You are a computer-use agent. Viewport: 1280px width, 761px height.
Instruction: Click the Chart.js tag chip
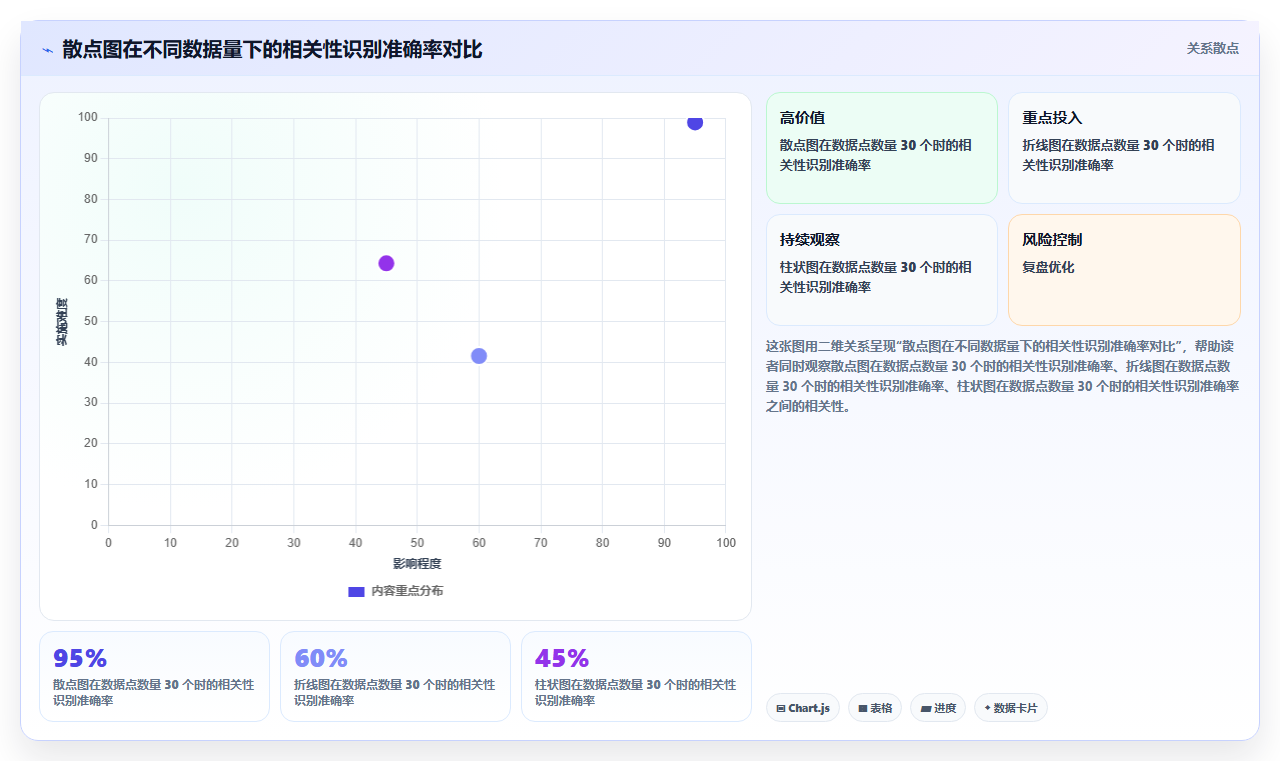803,708
